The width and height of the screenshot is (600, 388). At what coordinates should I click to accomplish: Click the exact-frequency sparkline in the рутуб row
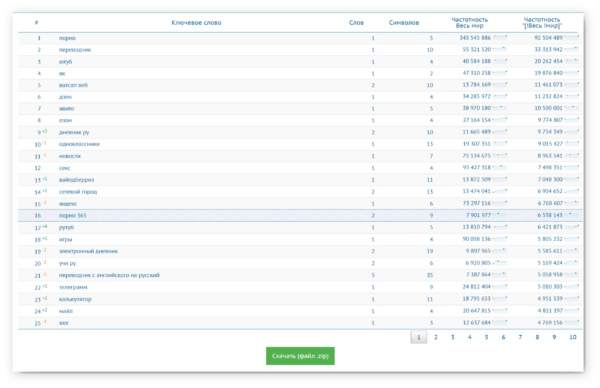[x=572, y=227]
